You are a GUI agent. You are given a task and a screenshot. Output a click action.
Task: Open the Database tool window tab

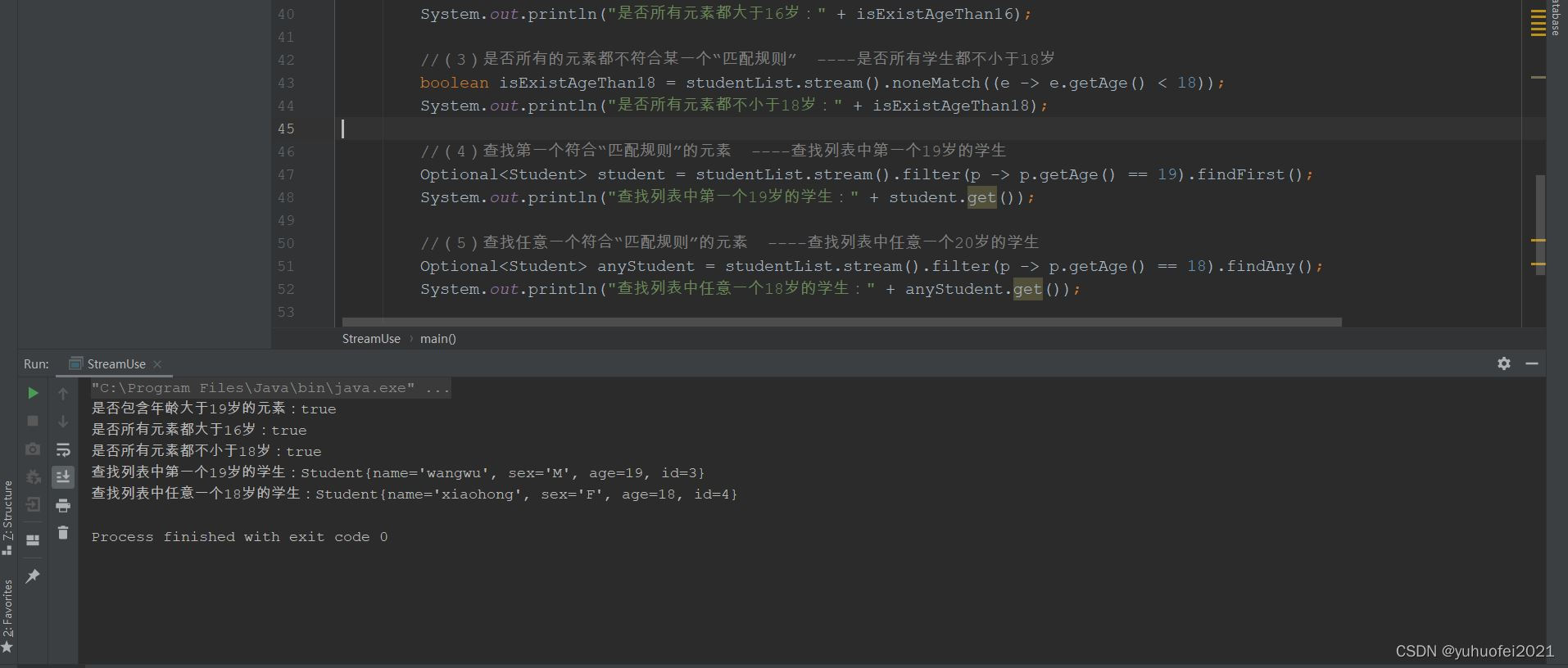1555,18
